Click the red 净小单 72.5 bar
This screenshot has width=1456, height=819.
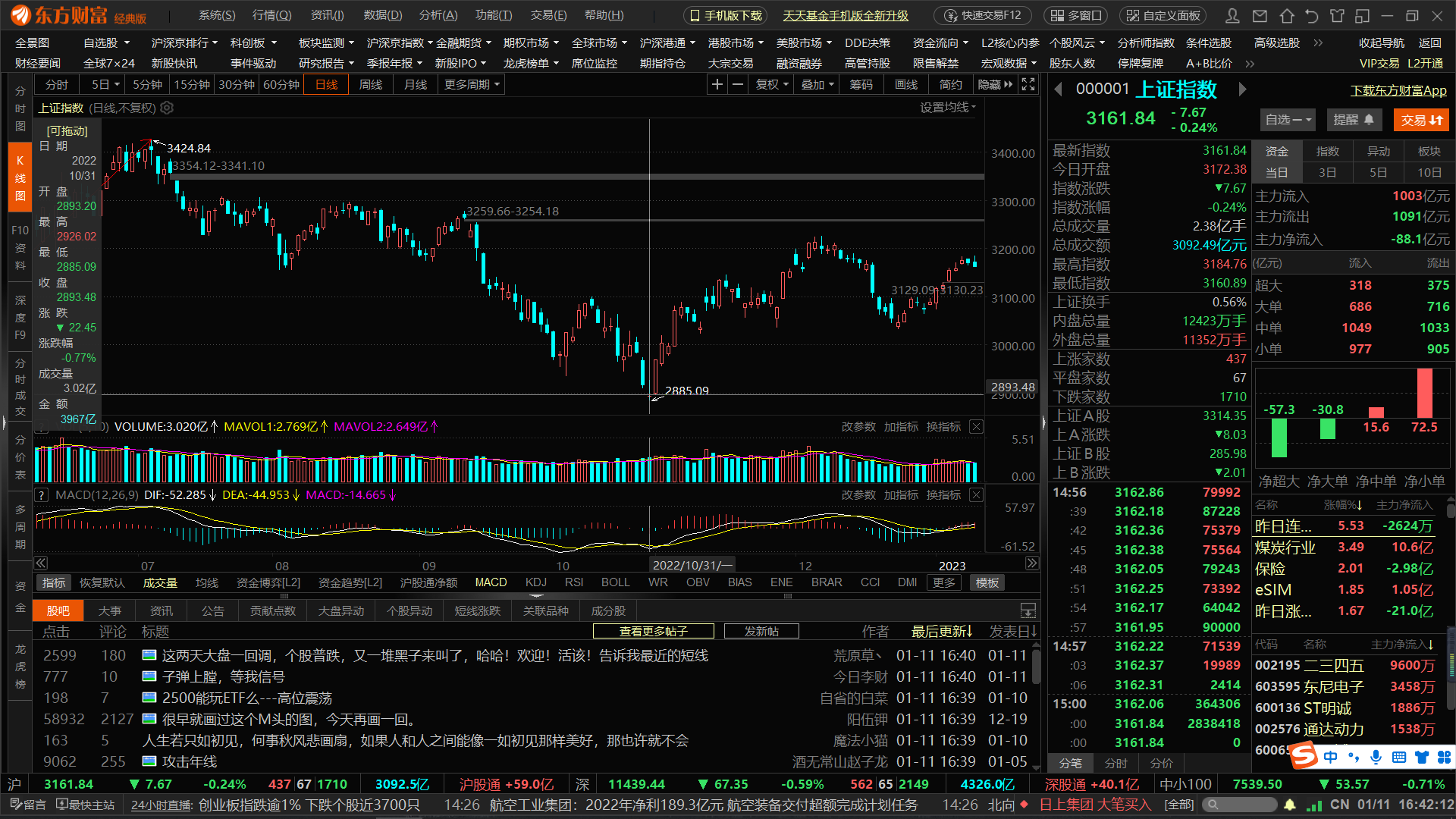(1424, 393)
